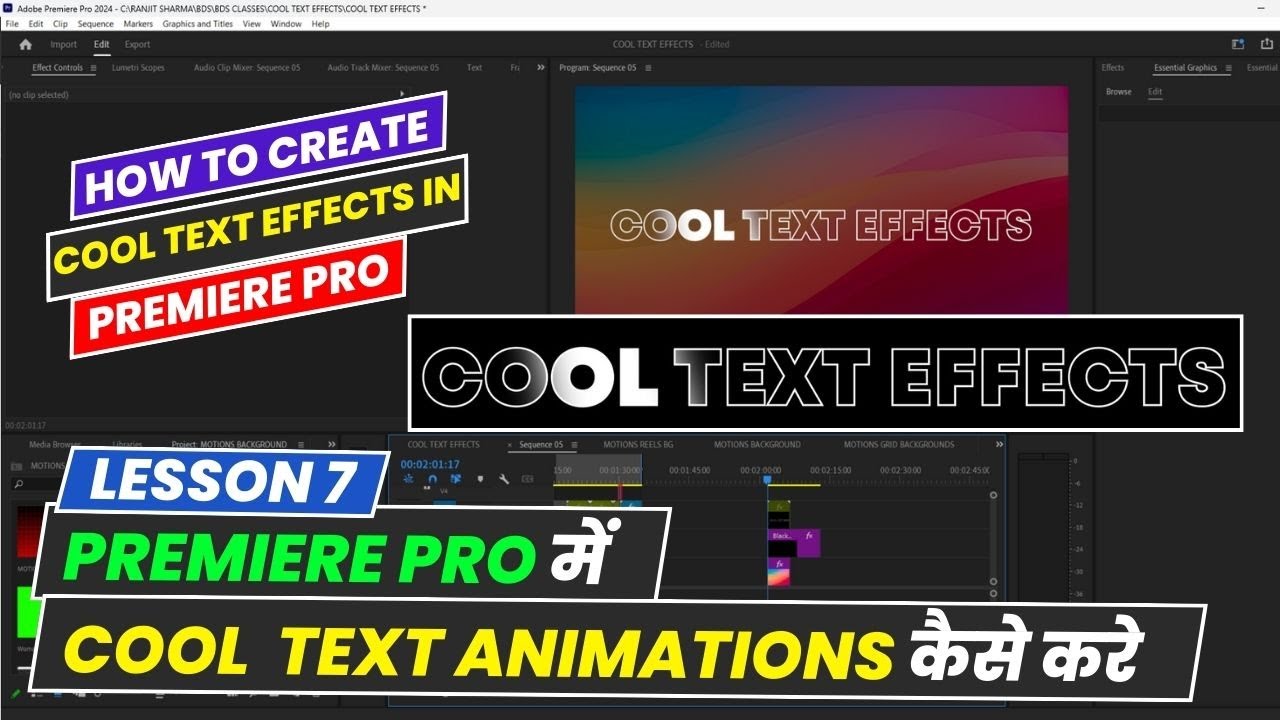Open the Effect Controls panel menu icon
This screenshot has height=720, width=1280.
93,68
